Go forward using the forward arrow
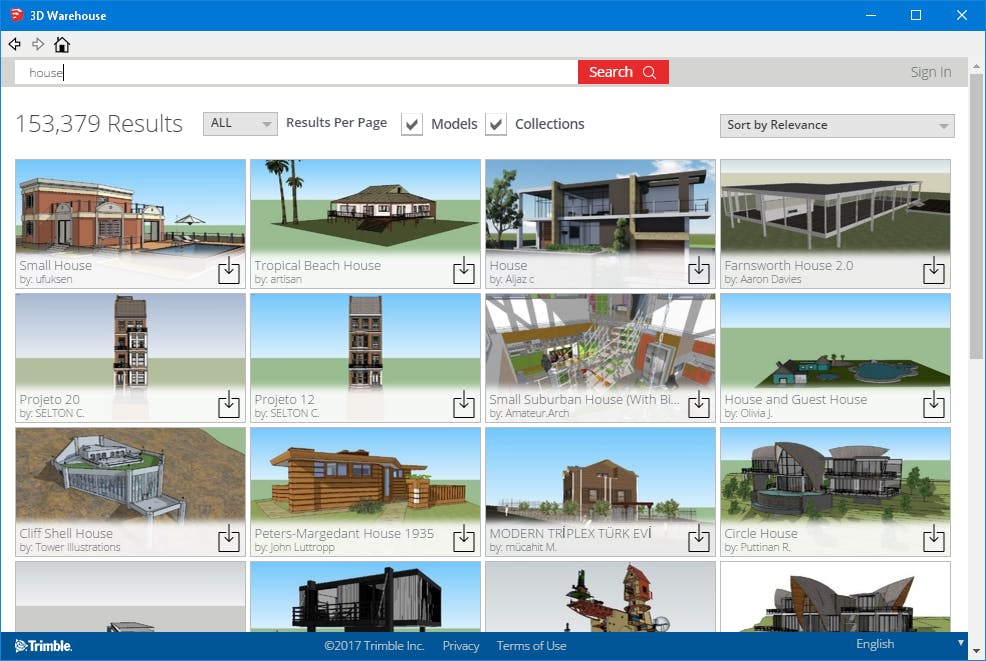 coord(38,44)
